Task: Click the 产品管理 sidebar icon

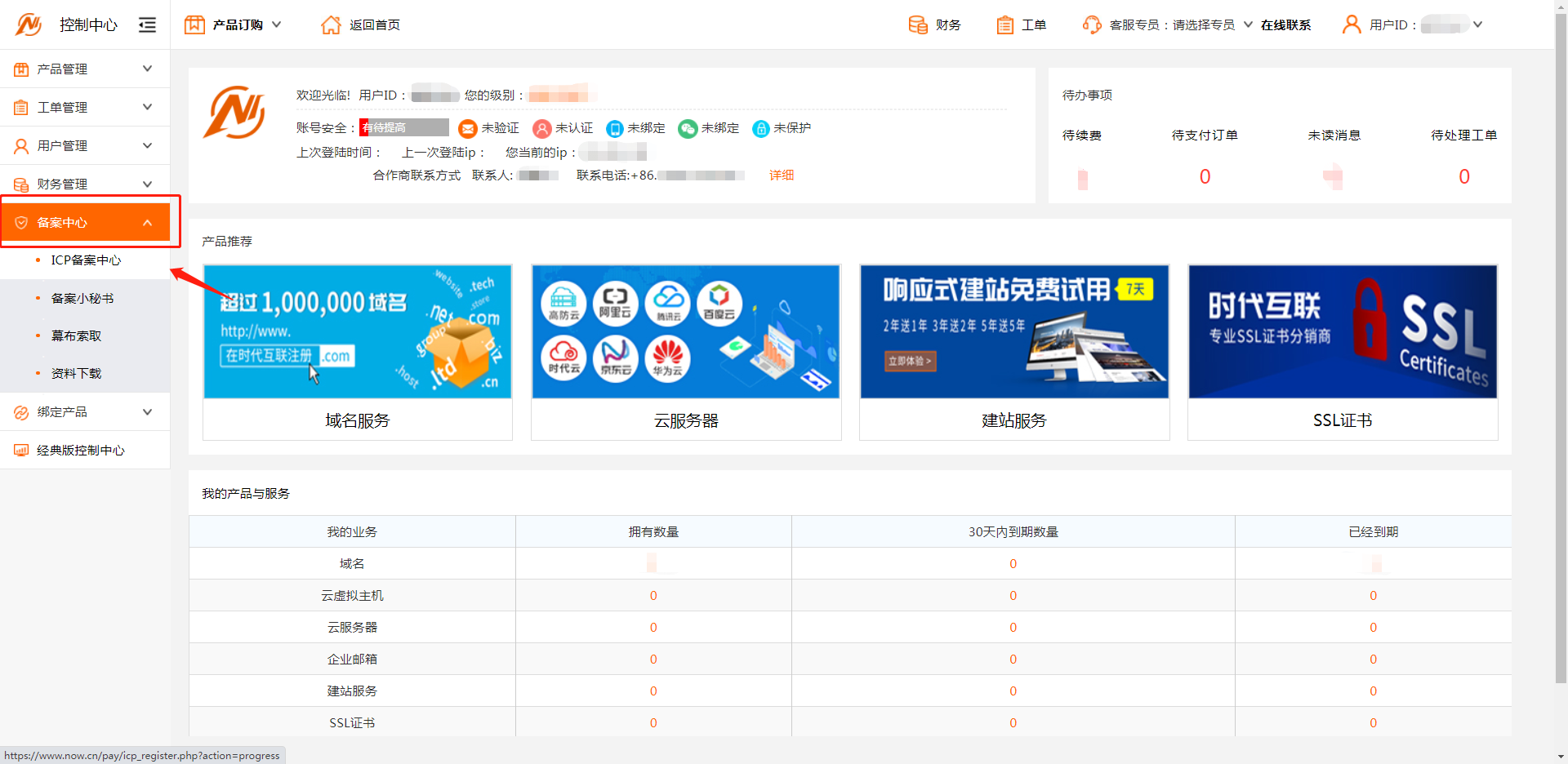Action: (21, 69)
